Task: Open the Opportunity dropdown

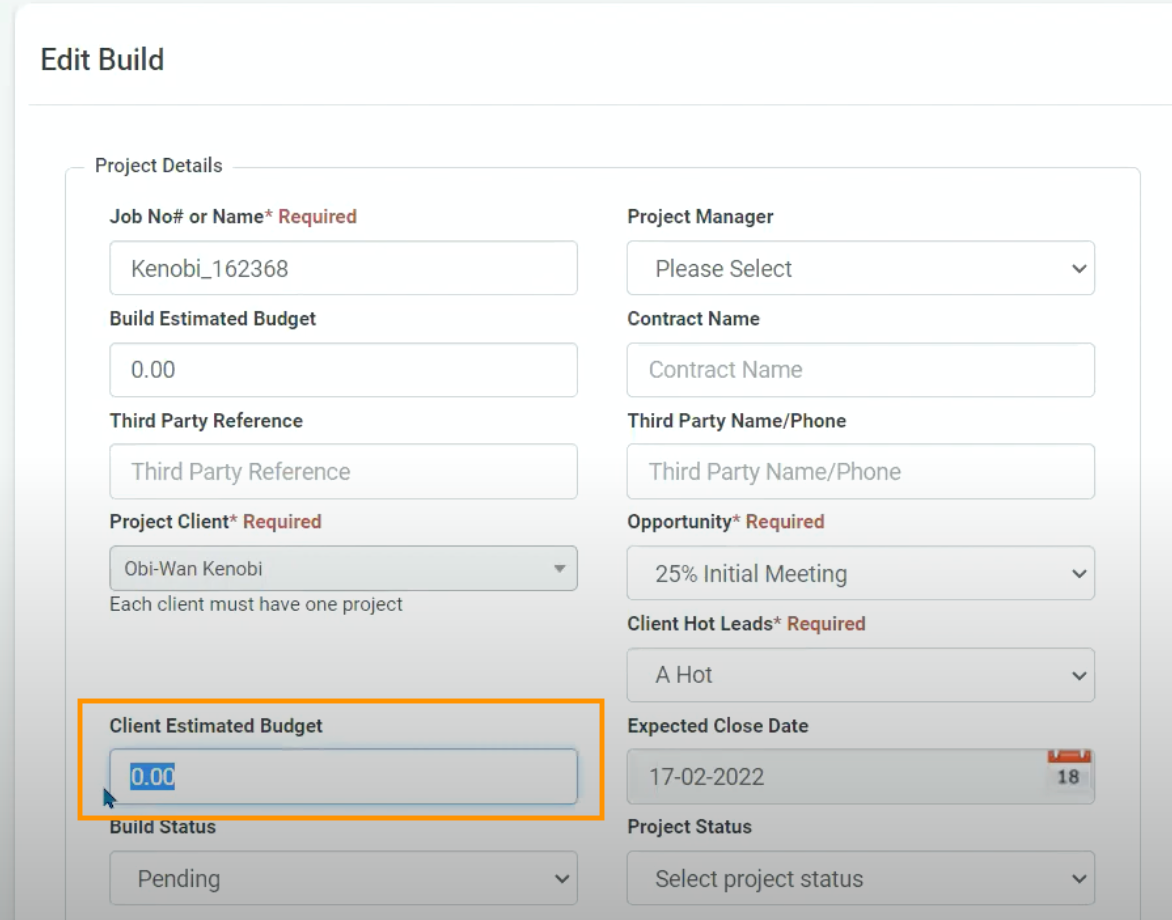Action: (x=860, y=574)
